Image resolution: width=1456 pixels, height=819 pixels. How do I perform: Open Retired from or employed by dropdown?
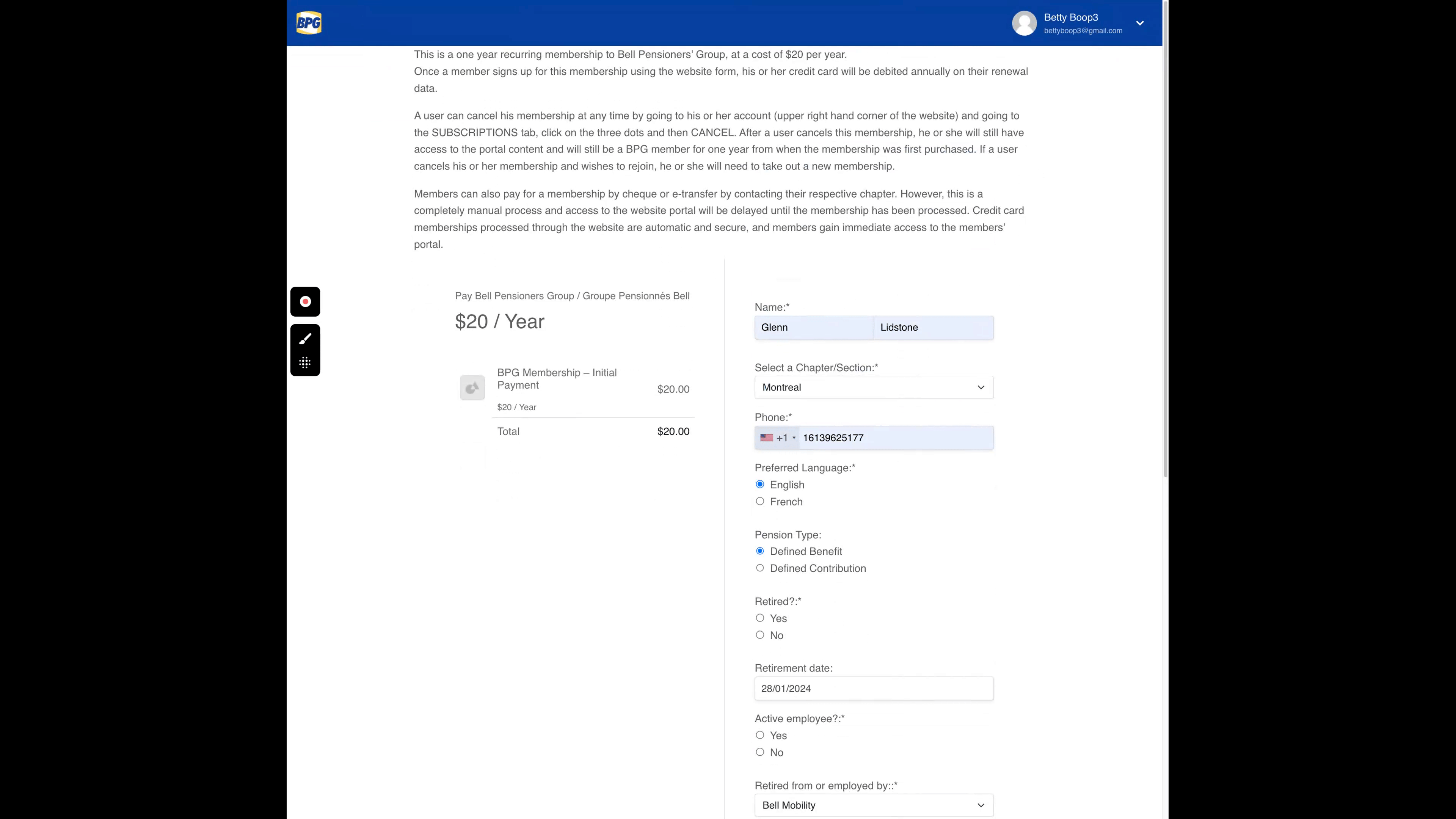click(873, 805)
